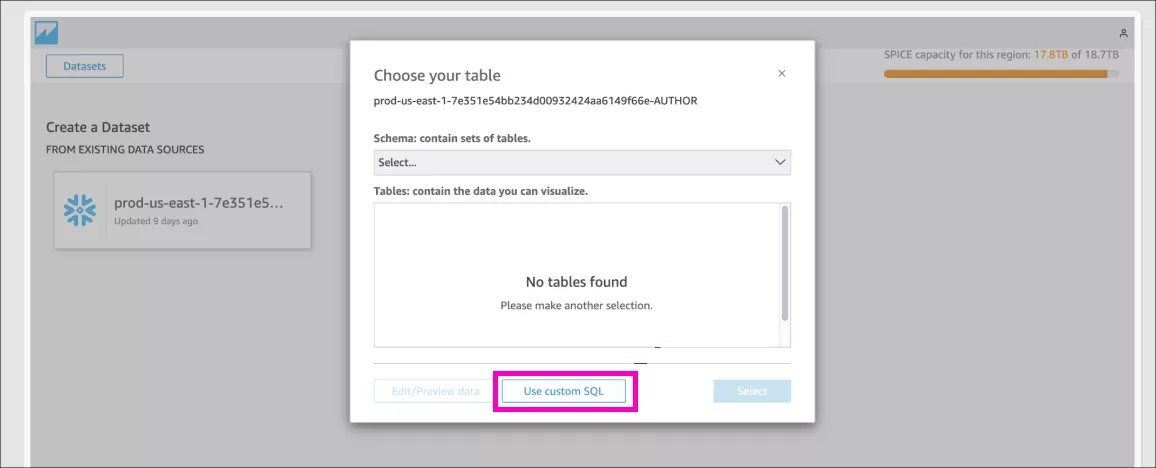1156x468 pixels.
Task: Close the Choose your table dialog
Action: click(x=782, y=73)
